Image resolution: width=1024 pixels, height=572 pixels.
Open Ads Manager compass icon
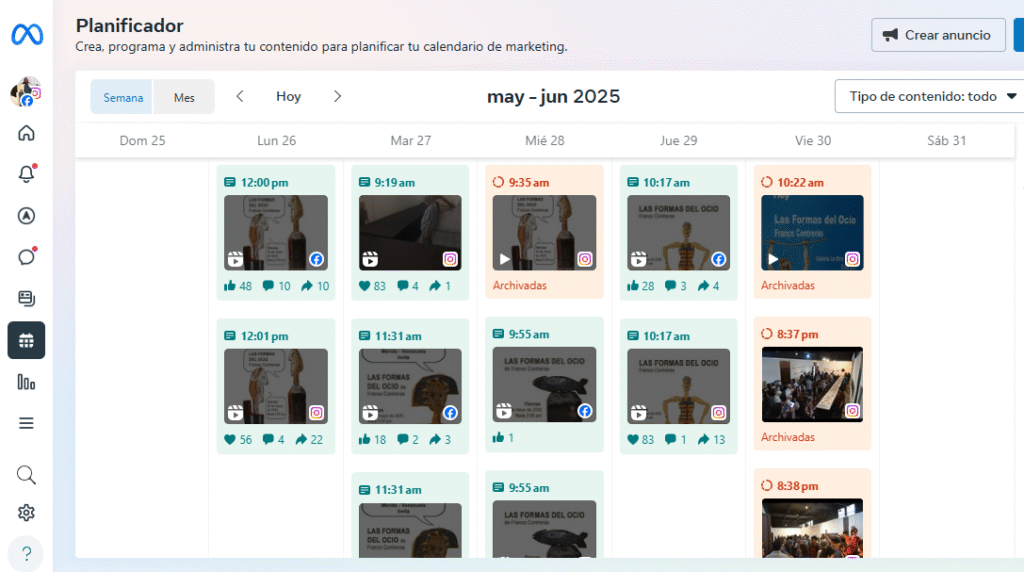point(26,215)
